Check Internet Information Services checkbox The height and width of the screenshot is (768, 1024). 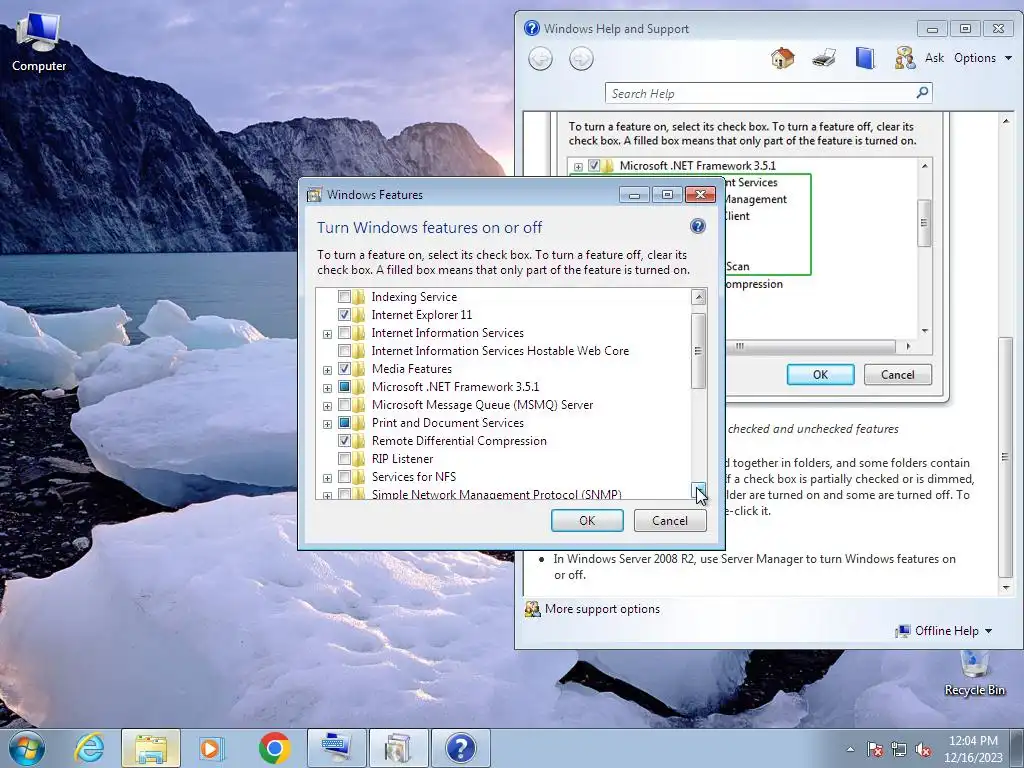(x=344, y=333)
